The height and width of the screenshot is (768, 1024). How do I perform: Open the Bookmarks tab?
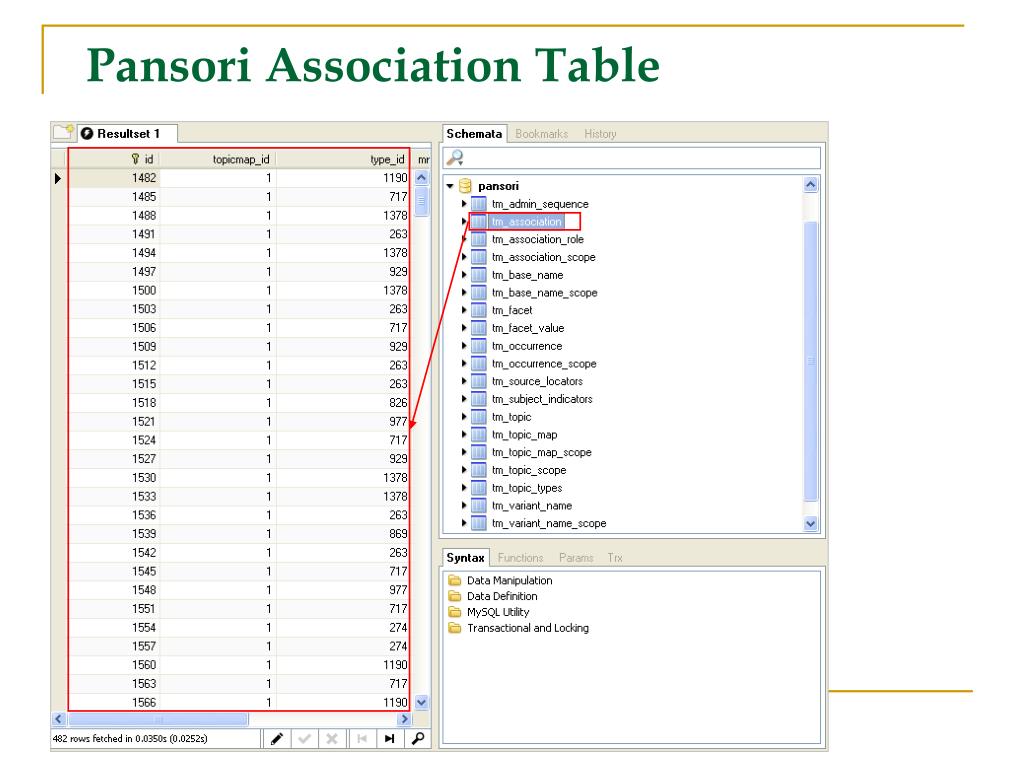point(541,134)
